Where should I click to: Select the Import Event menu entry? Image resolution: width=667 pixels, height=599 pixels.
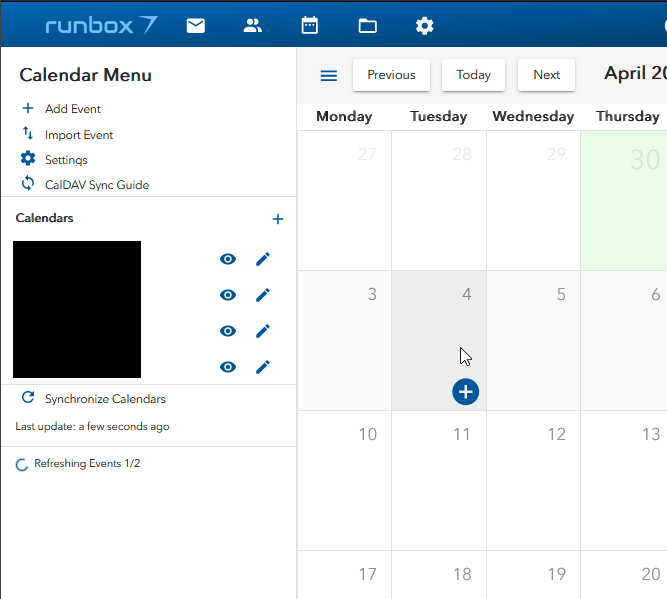tap(79, 135)
